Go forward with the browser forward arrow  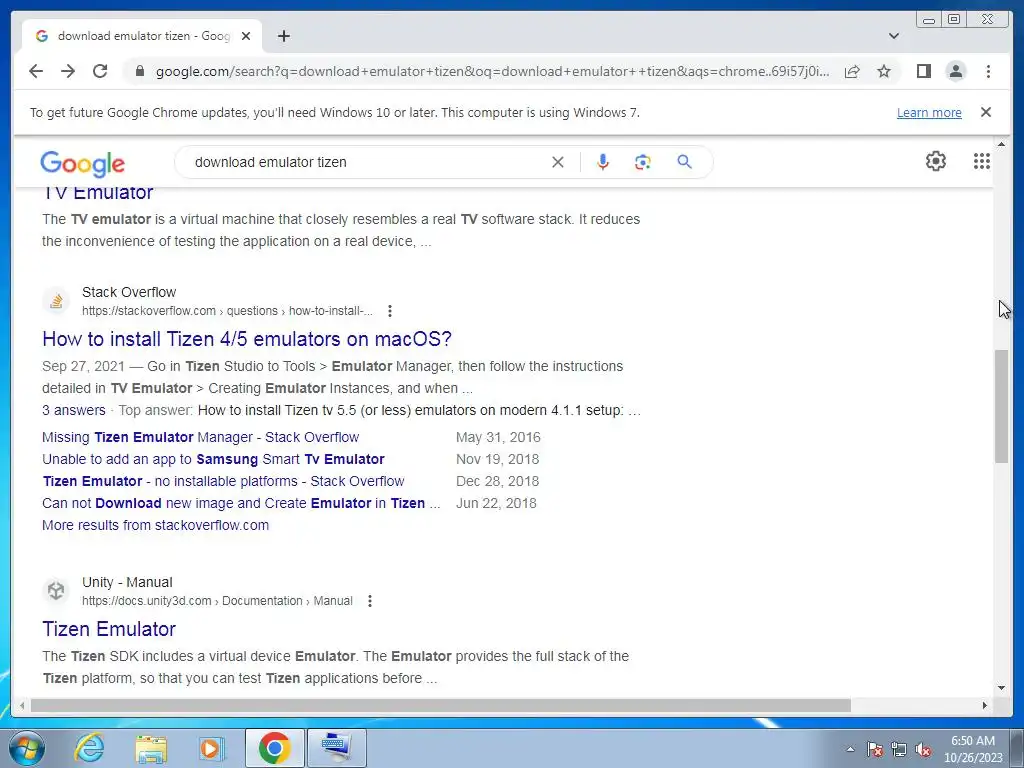pyautogui.click(x=68, y=71)
